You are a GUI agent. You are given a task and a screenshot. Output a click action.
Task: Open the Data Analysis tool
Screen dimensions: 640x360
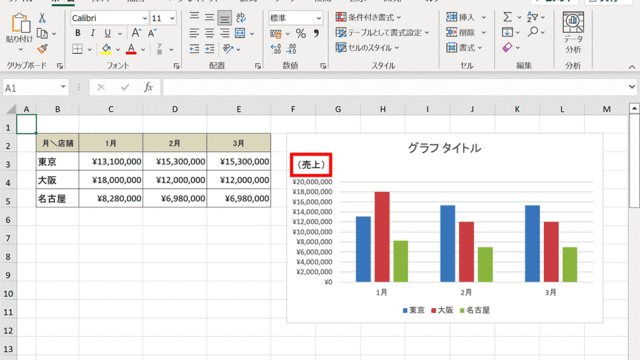click(x=573, y=33)
